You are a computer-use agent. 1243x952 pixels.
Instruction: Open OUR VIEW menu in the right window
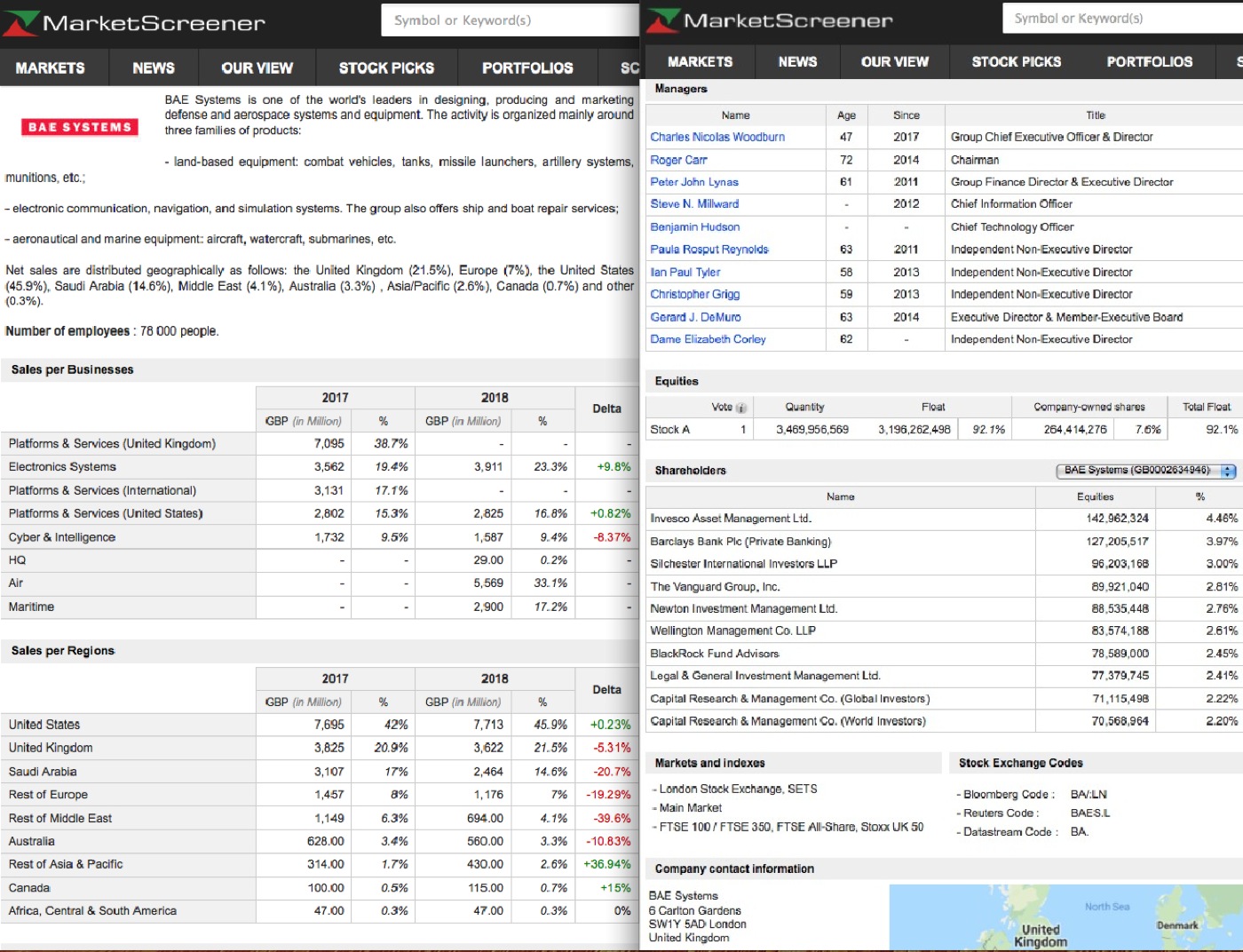(x=895, y=61)
